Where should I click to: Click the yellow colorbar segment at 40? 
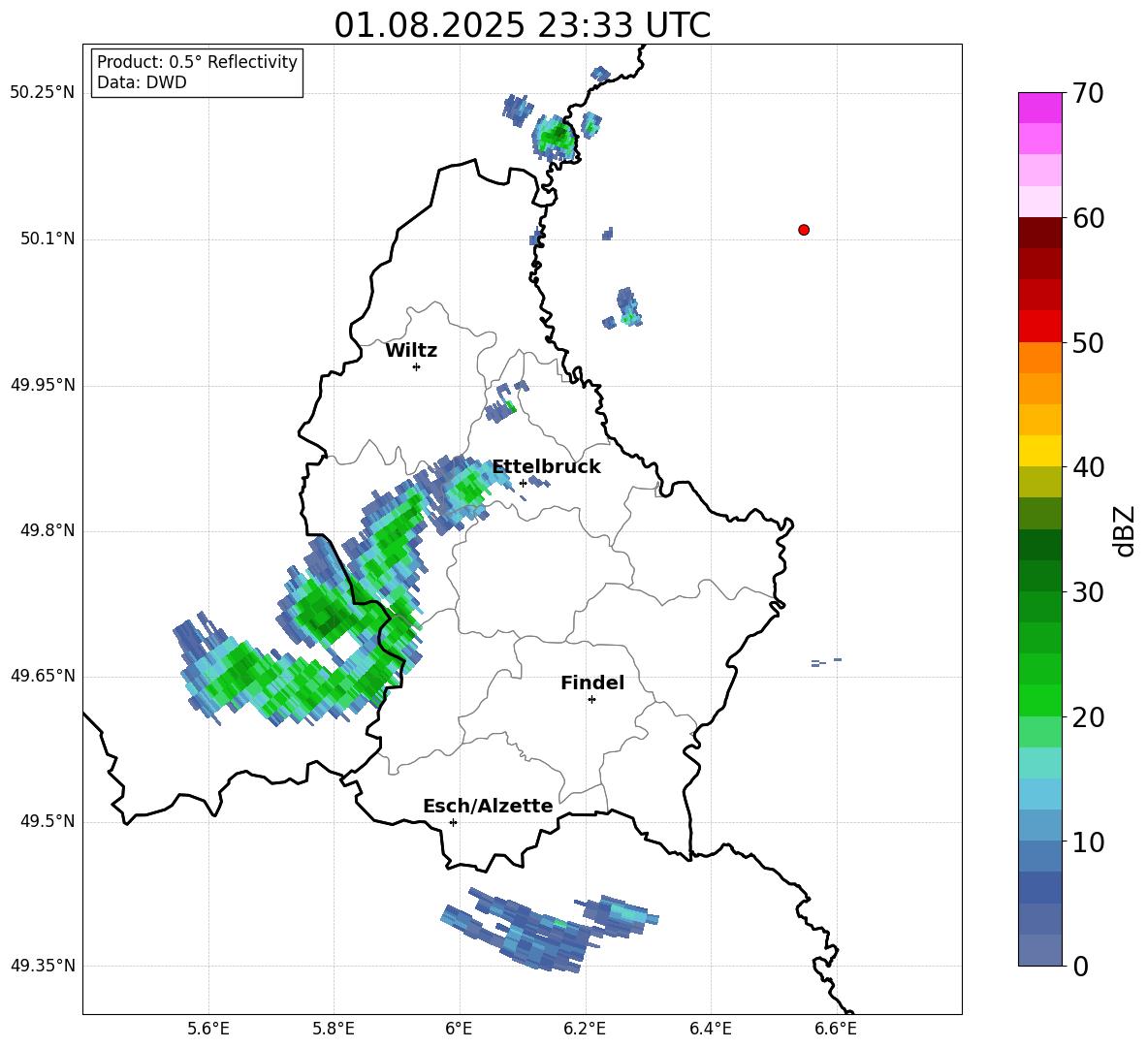point(1039,451)
